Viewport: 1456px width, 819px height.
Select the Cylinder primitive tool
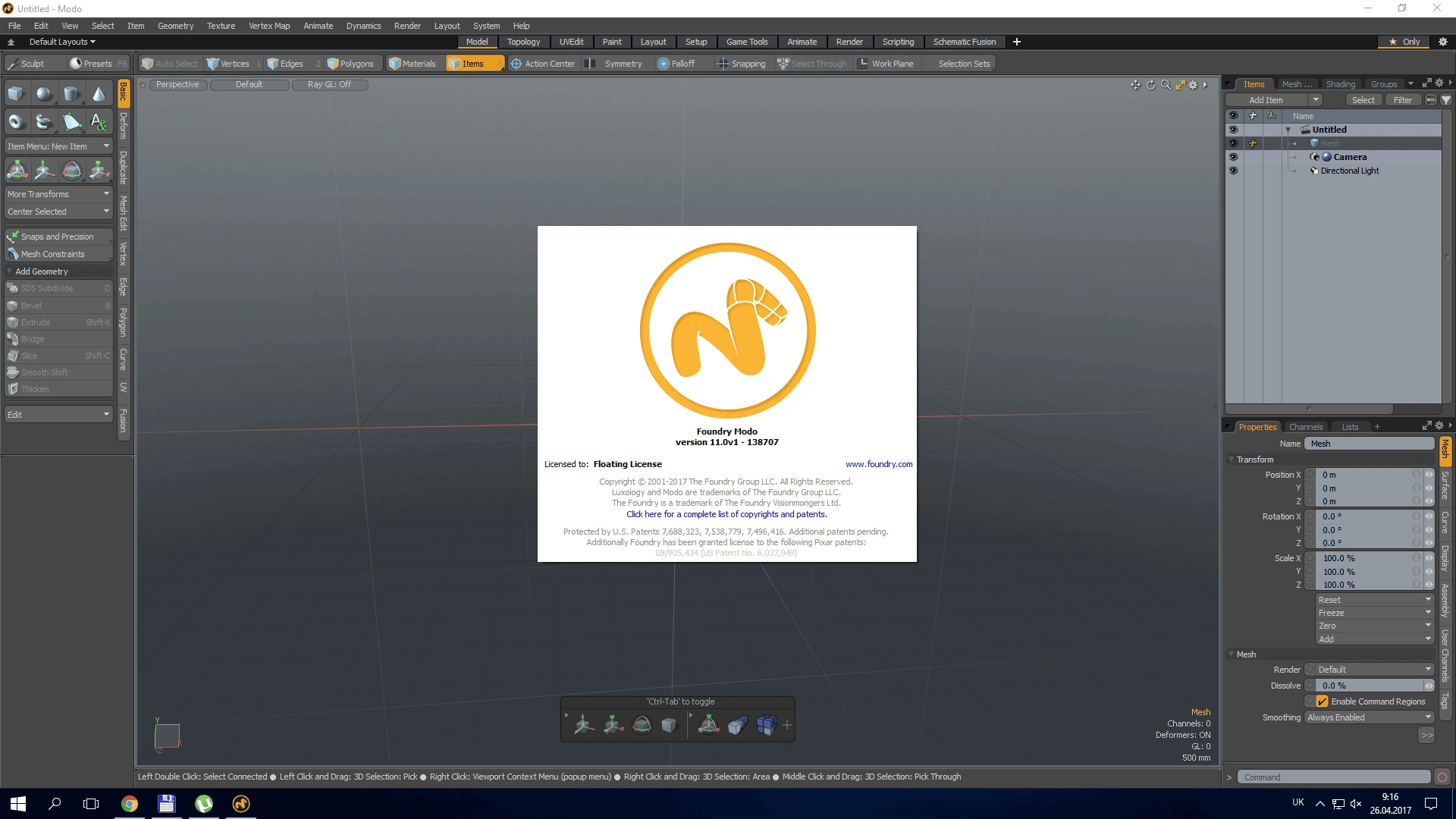click(71, 94)
